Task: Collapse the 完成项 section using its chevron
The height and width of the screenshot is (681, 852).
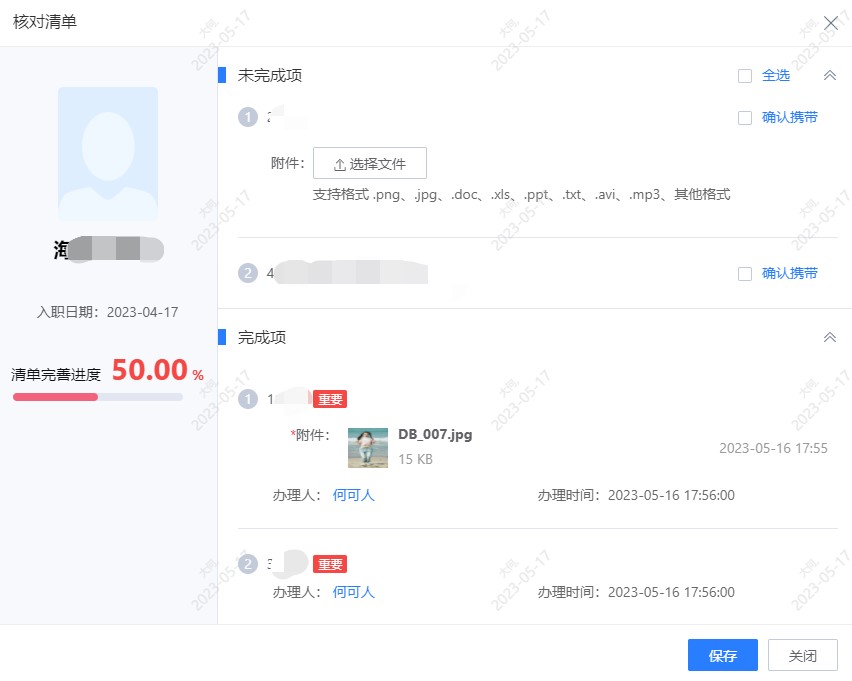Action: pos(830,337)
